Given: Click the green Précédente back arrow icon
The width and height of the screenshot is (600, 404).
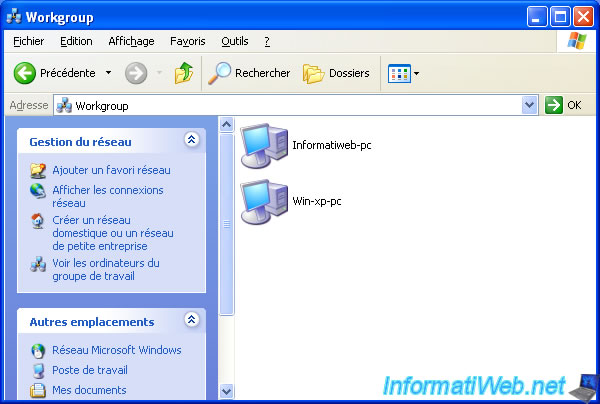Looking at the screenshot, I should [x=25, y=73].
